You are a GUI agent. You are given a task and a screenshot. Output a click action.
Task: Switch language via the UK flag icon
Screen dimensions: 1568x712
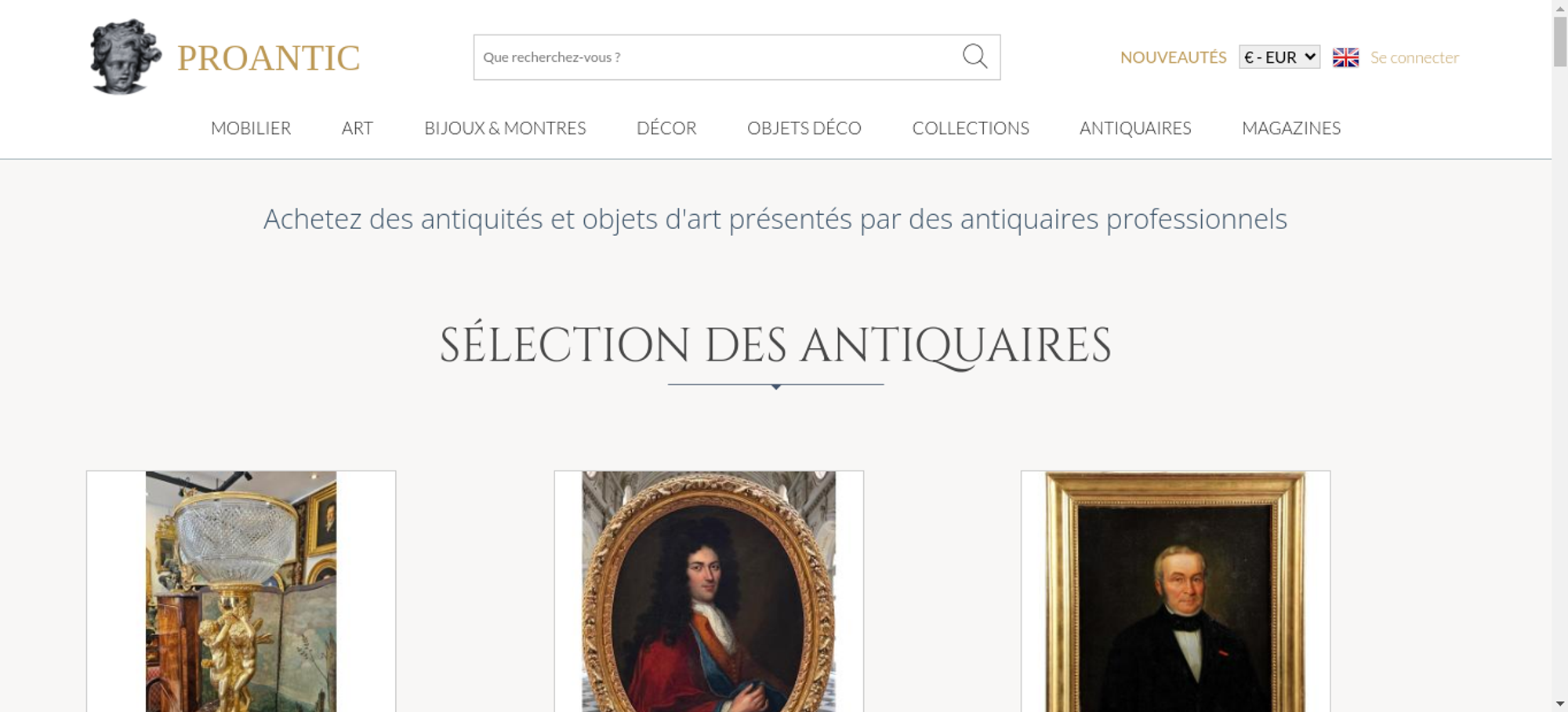point(1345,57)
